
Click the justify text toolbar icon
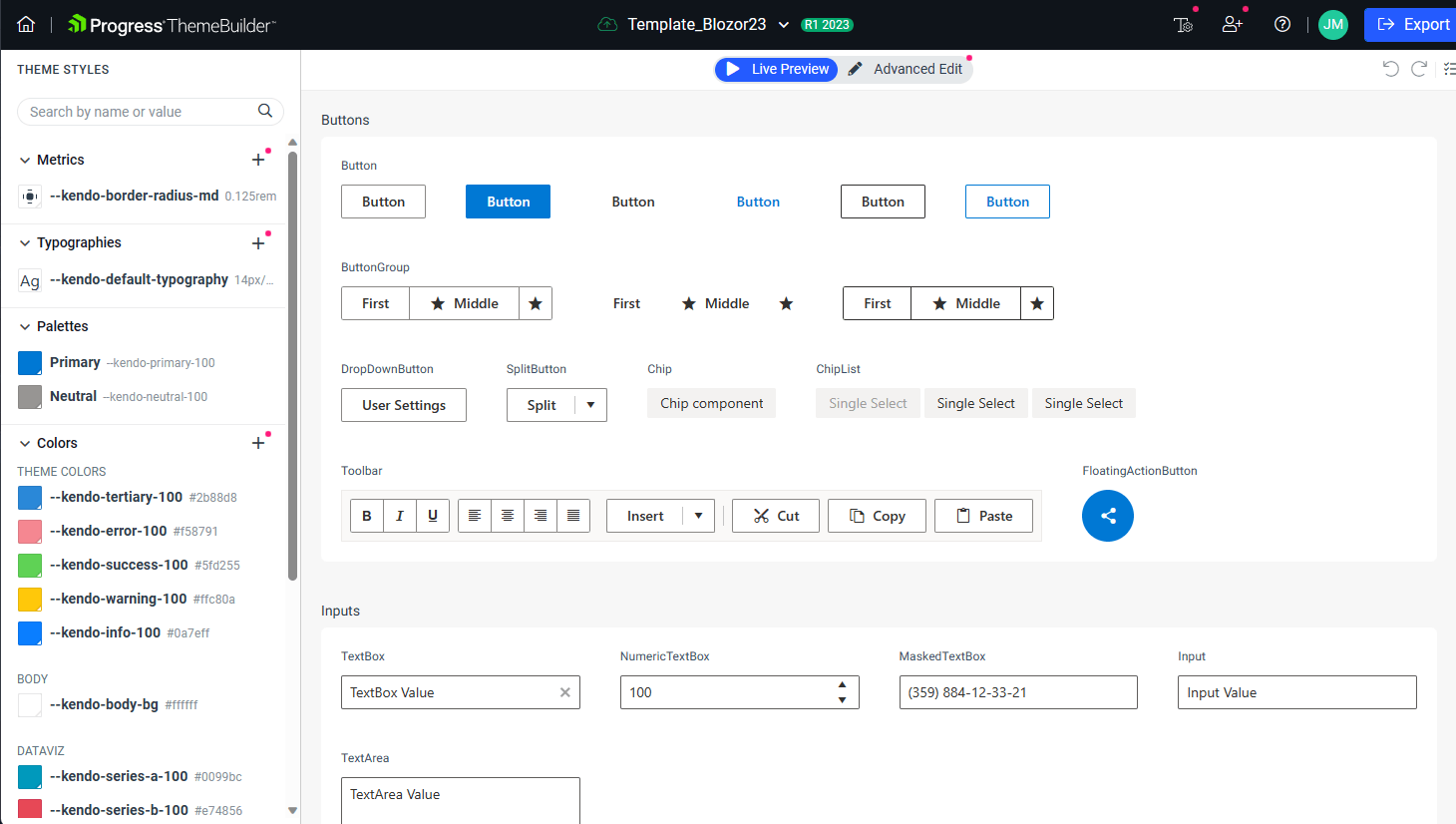573,516
